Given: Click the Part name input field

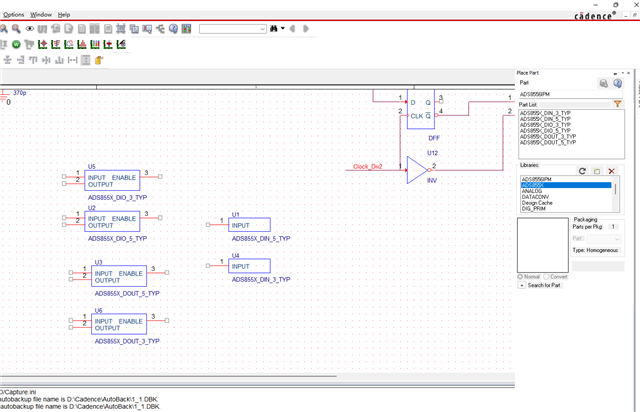Looking at the screenshot, I should click(571, 94).
